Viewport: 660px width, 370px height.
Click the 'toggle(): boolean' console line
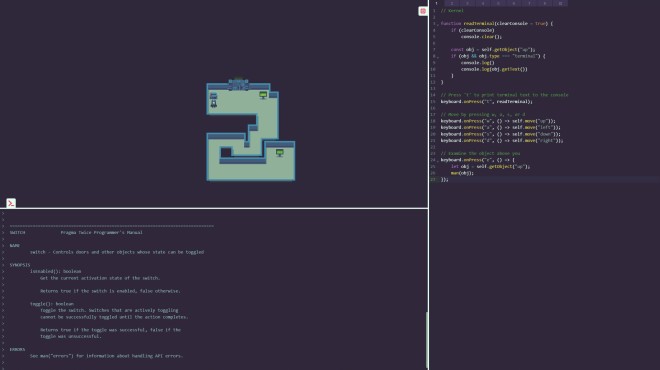tap(52, 304)
